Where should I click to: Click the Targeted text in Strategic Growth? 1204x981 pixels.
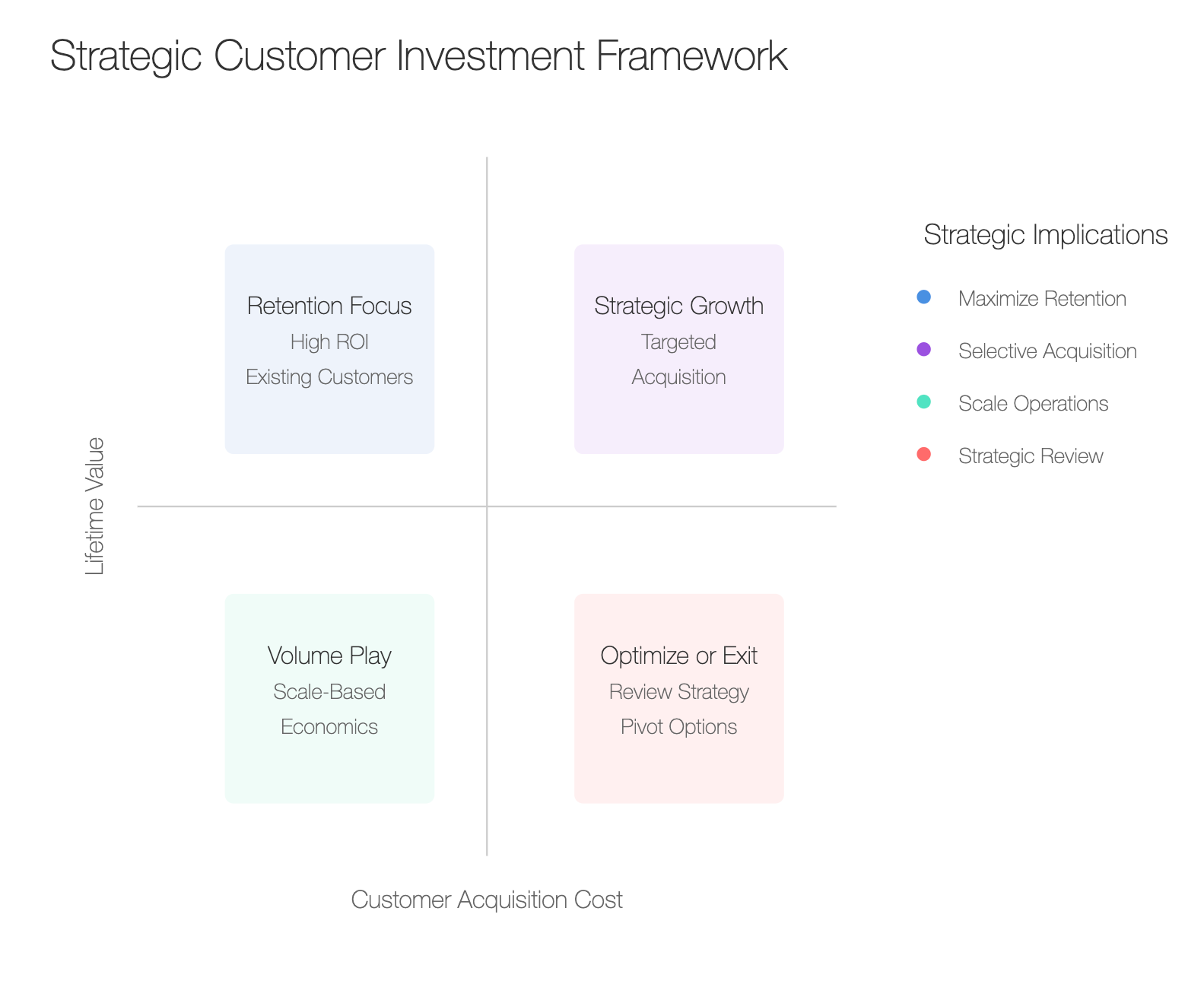click(x=678, y=342)
